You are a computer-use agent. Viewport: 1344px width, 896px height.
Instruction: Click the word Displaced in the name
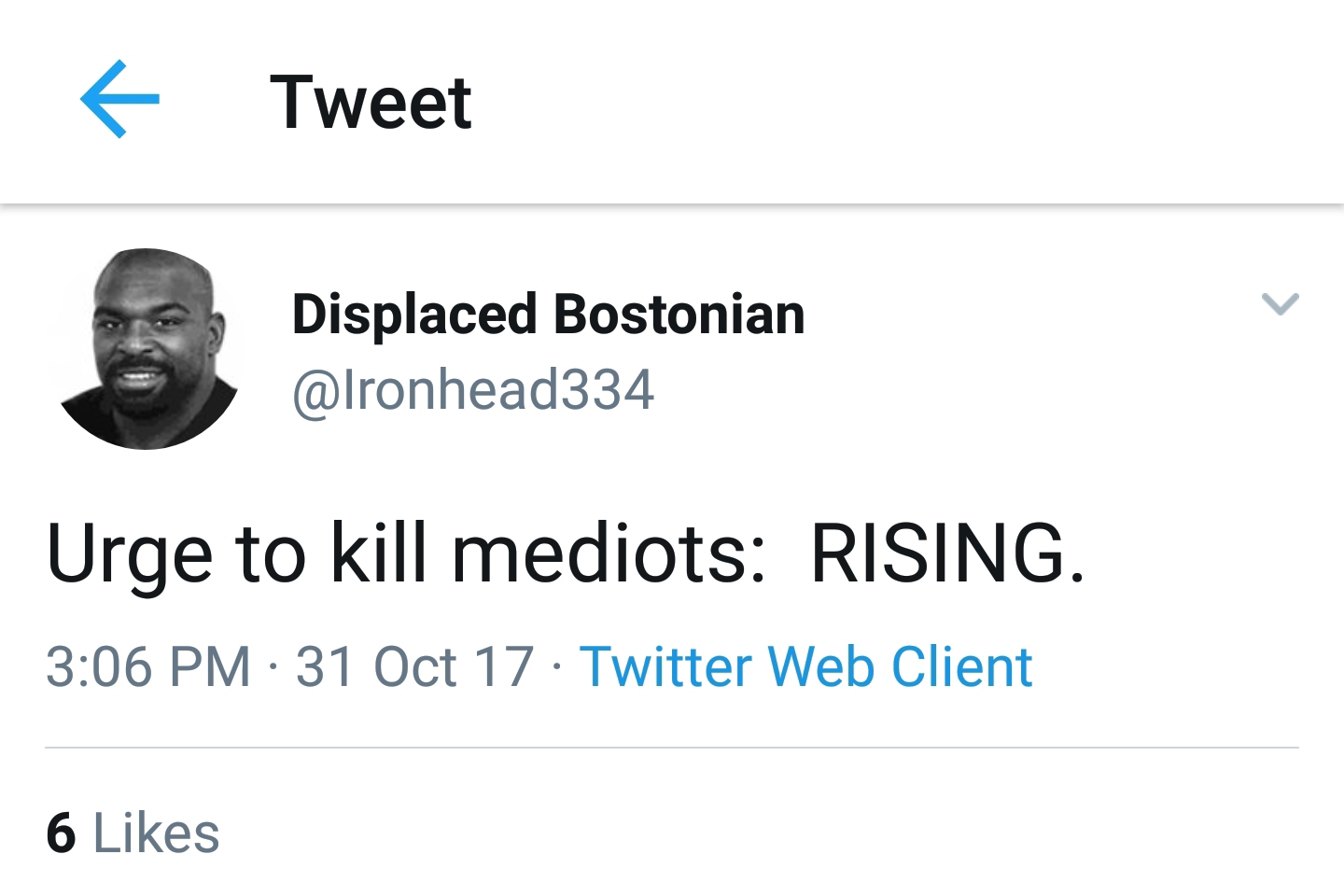tap(414, 314)
